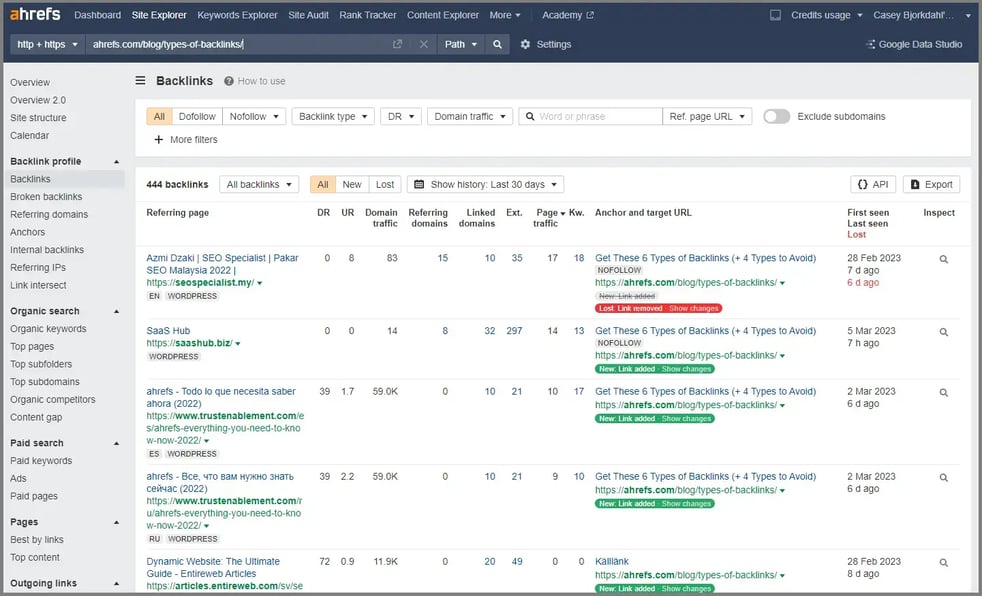This screenshot has height=596, width=982.
Task: Inspect the saashub.biz backlink row
Action: point(944,332)
